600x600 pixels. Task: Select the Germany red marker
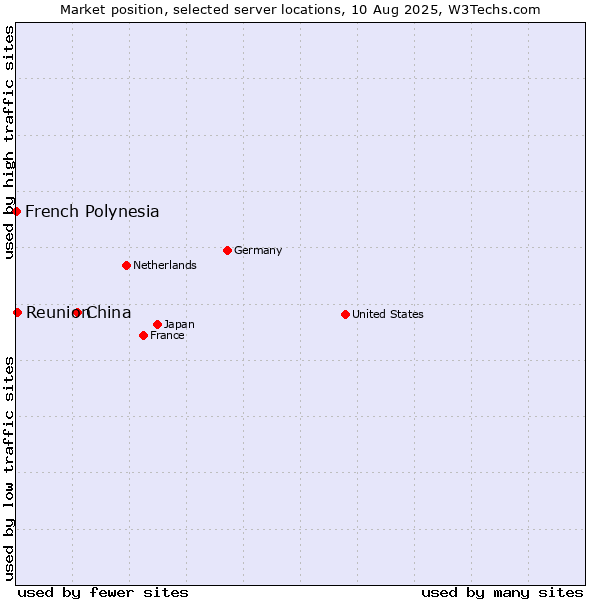pos(227,251)
